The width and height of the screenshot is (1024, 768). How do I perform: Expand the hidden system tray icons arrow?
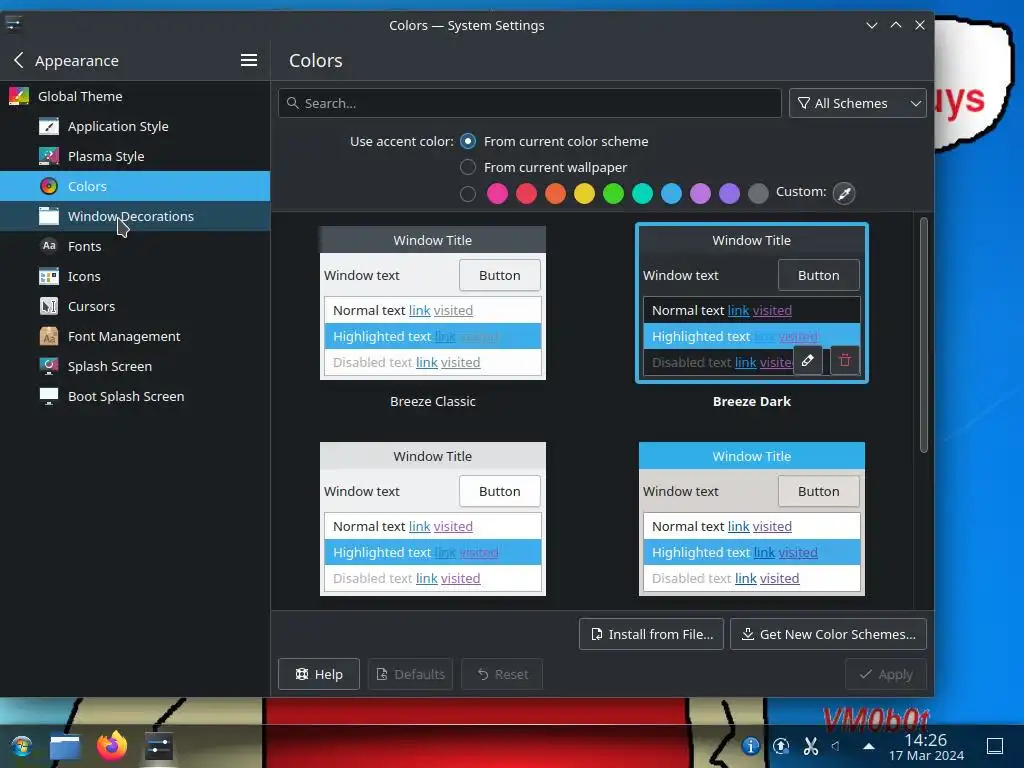tap(869, 746)
